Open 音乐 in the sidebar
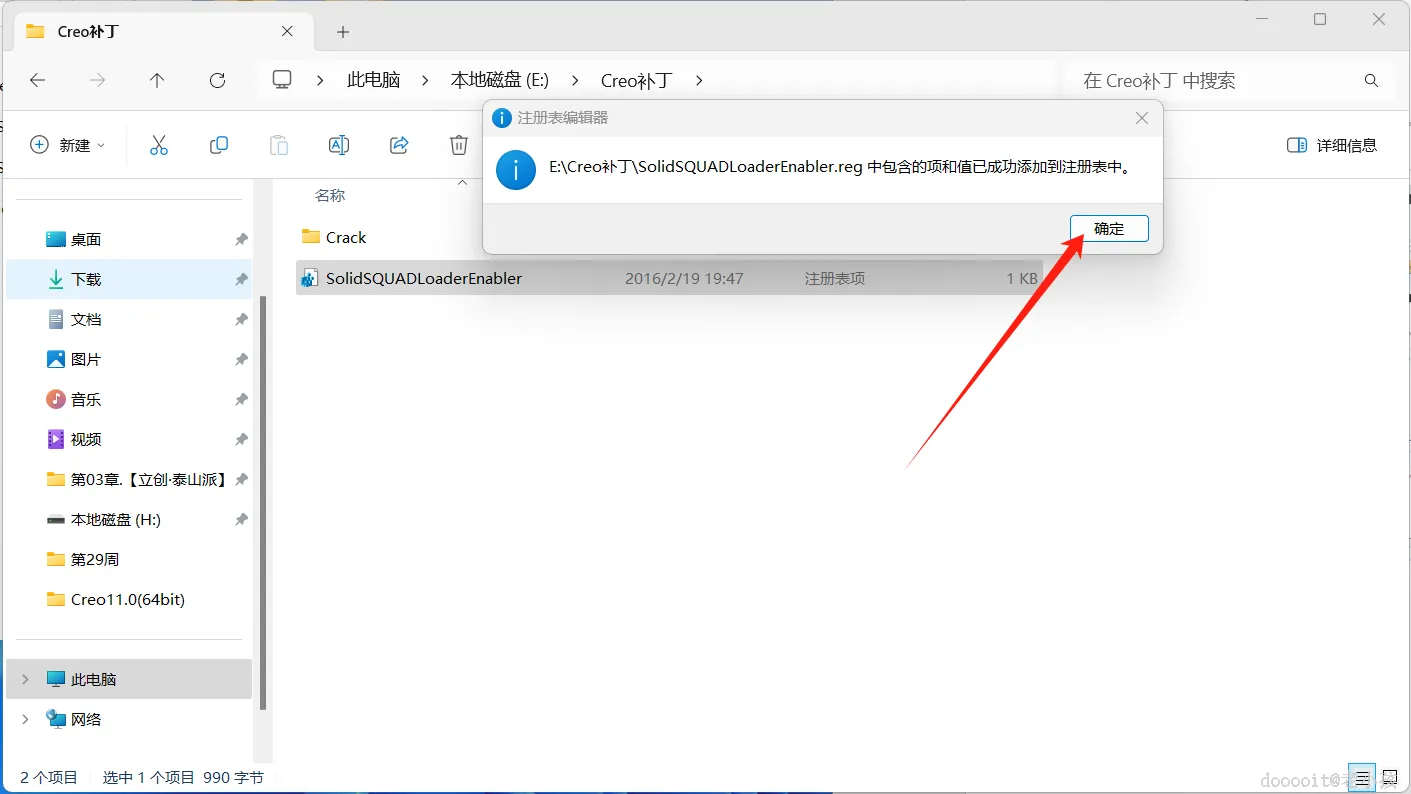1411x794 pixels. (x=86, y=400)
